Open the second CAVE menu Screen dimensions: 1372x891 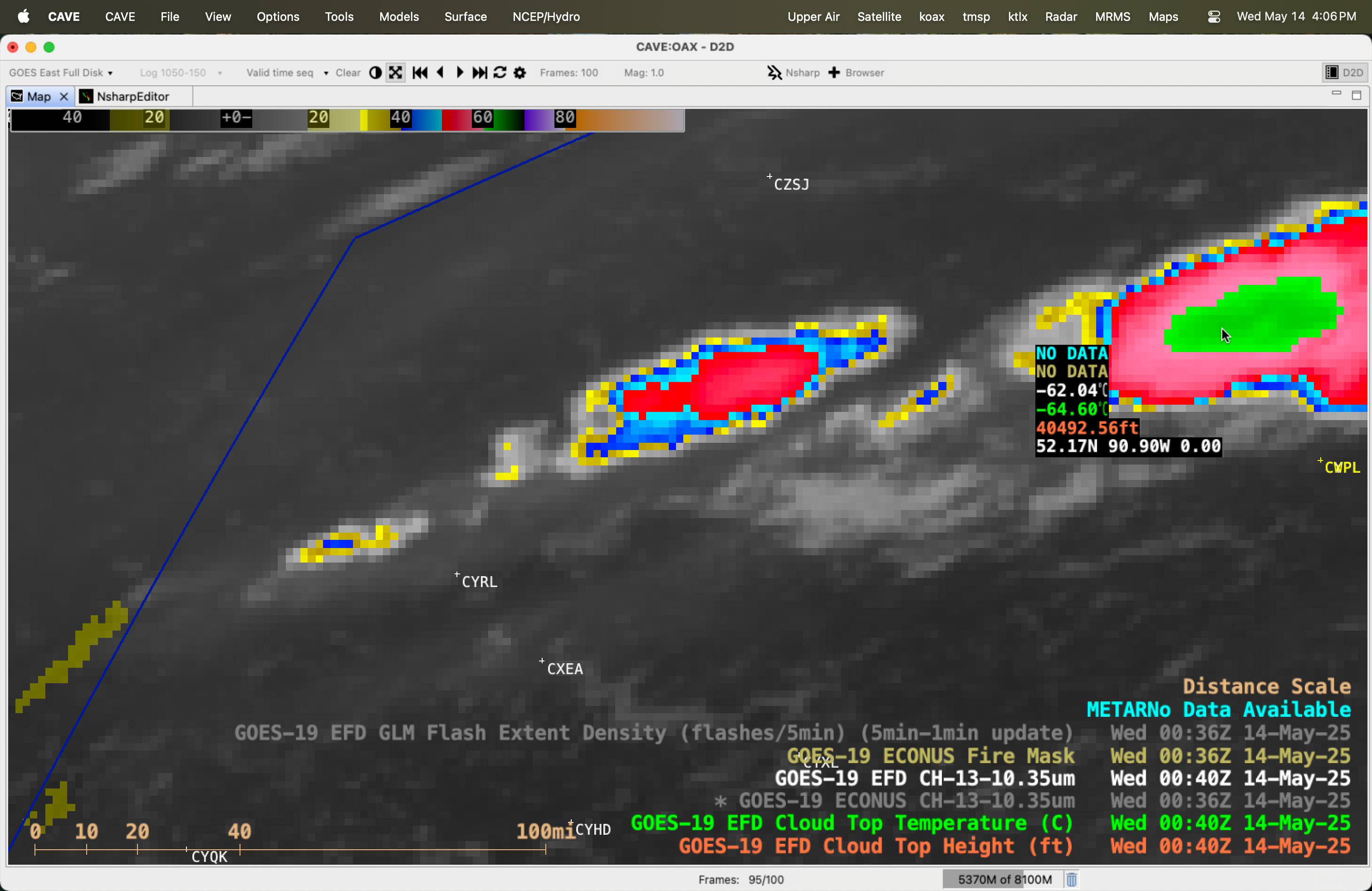120,17
